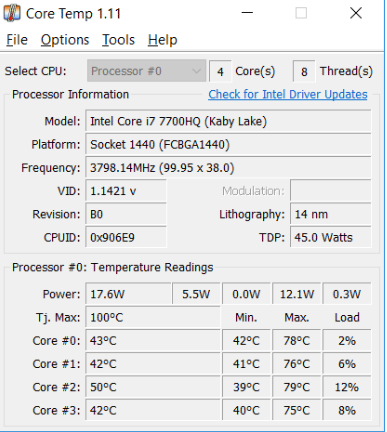Click the Tj. Max value 100°C

(153, 317)
